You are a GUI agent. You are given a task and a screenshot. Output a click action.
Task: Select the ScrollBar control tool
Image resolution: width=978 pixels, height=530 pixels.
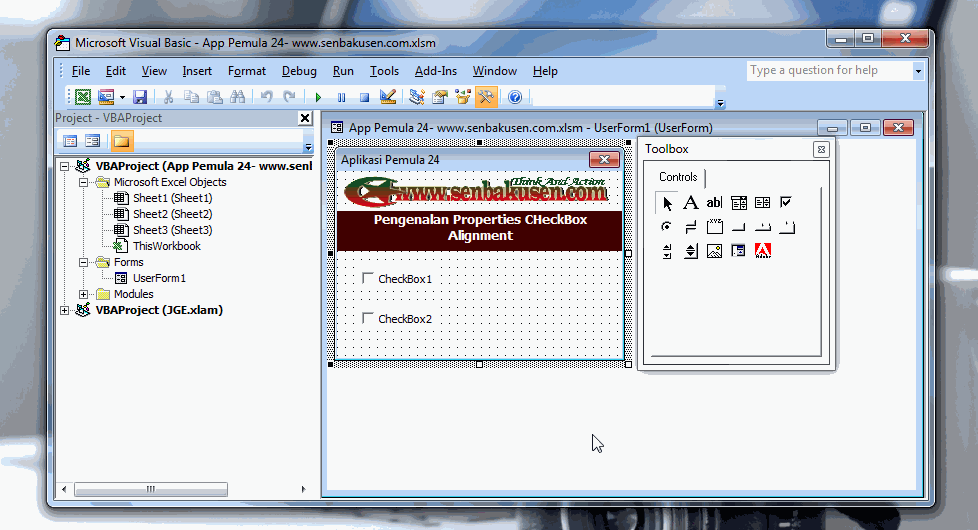tap(667, 251)
